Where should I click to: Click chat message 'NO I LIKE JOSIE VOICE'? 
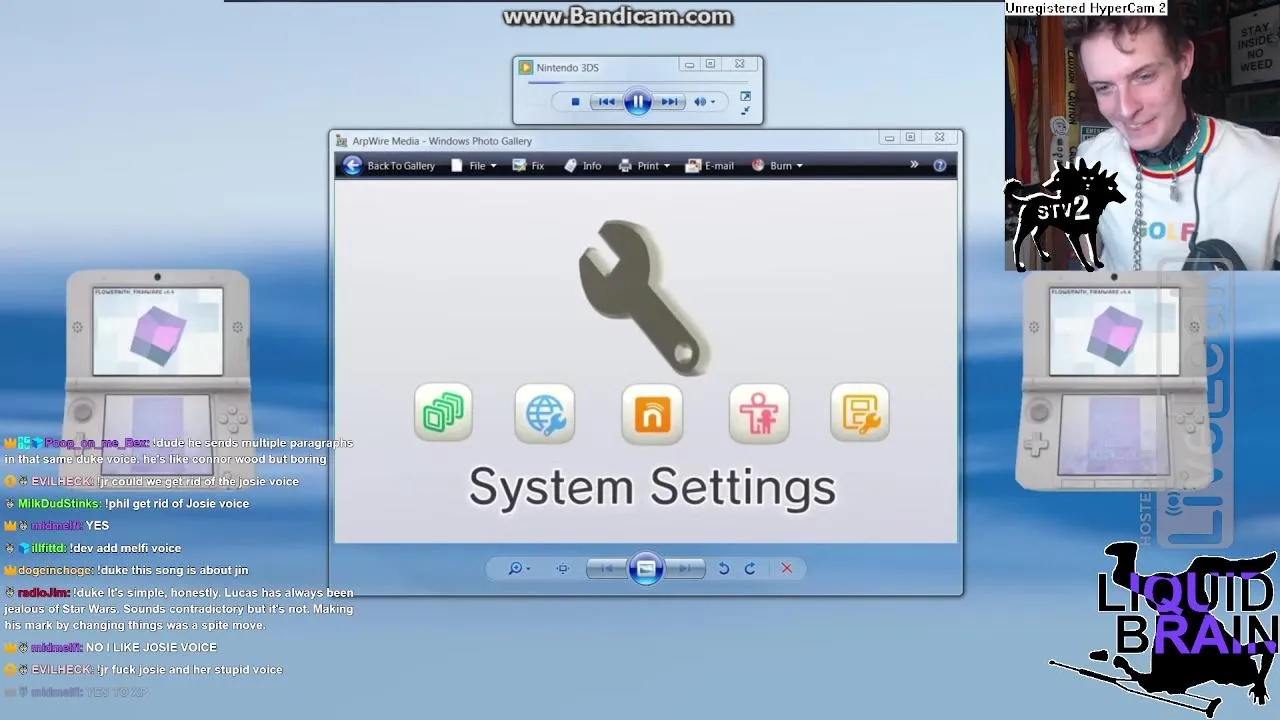click(151, 648)
